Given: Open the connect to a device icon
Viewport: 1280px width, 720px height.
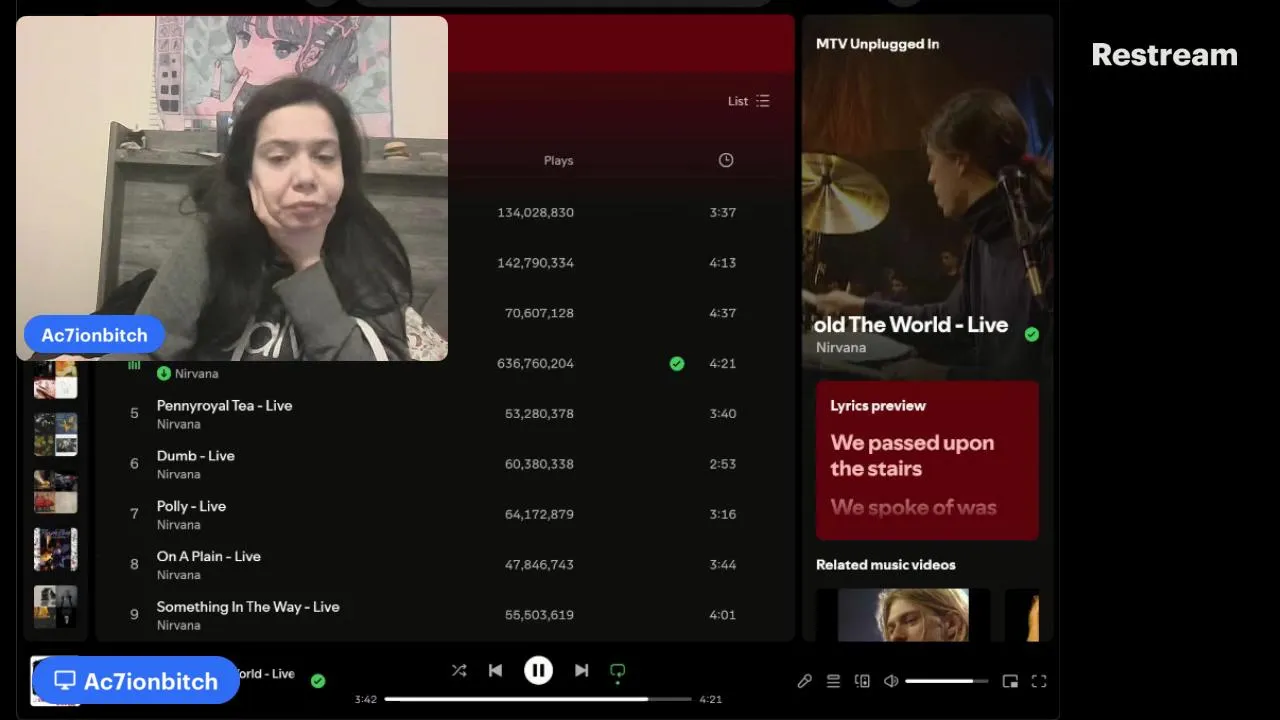Looking at the screenshot, I should (x=862, y=681).
